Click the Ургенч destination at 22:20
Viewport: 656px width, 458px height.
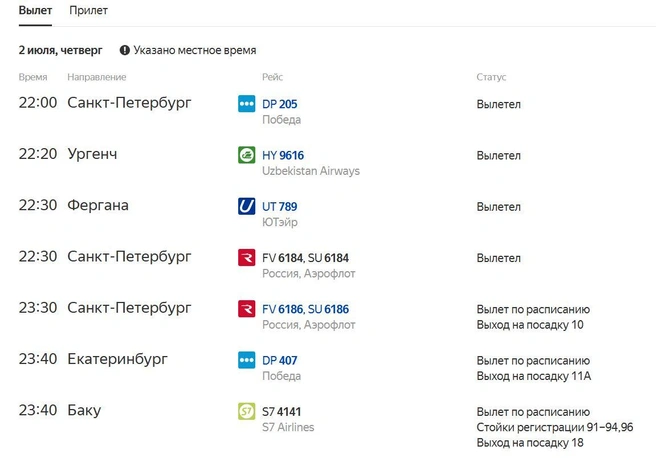click(x=92, y=154)
